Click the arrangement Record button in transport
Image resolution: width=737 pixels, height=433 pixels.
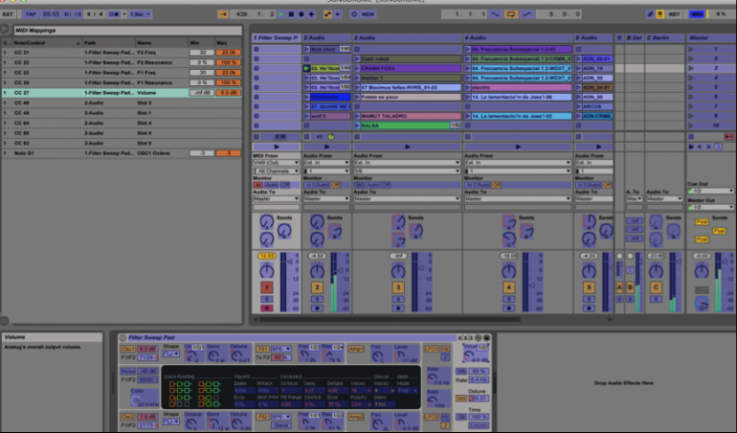pos(301,14)
